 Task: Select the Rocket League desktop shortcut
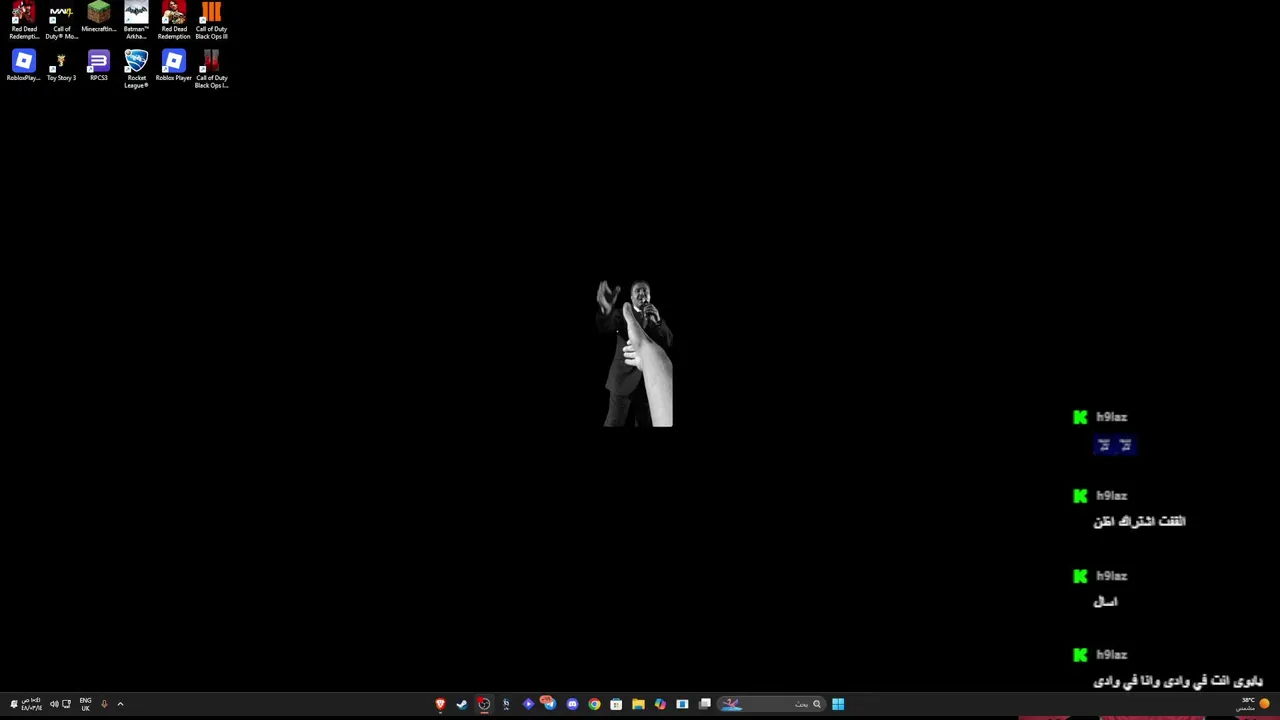point(136,69)
